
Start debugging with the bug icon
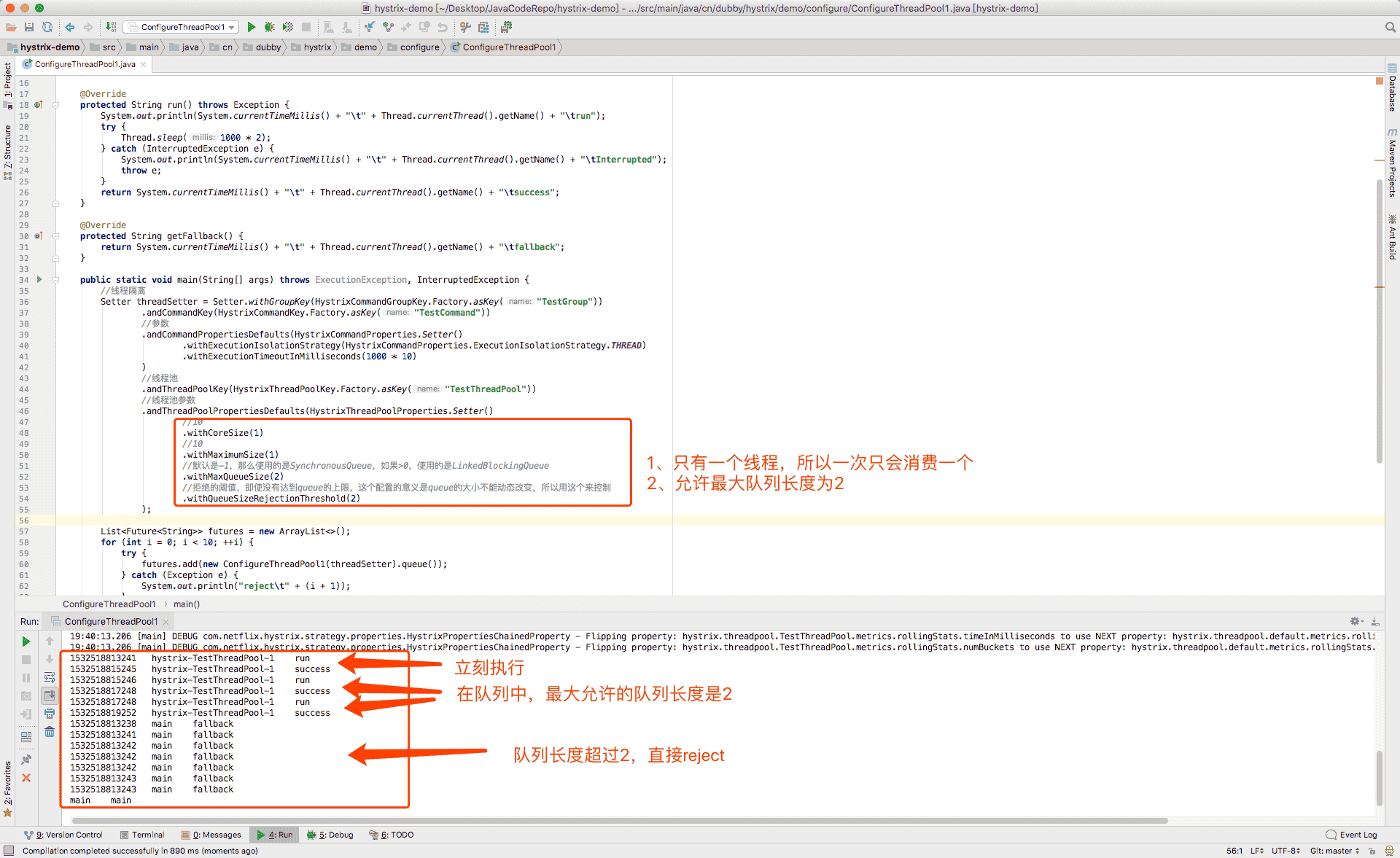pyautogui.click(x=269, y=27)
